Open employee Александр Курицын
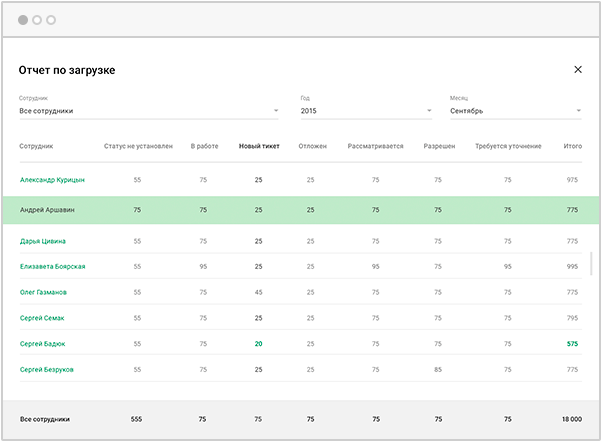Screen dimensions: 604x442 point(52,180)
